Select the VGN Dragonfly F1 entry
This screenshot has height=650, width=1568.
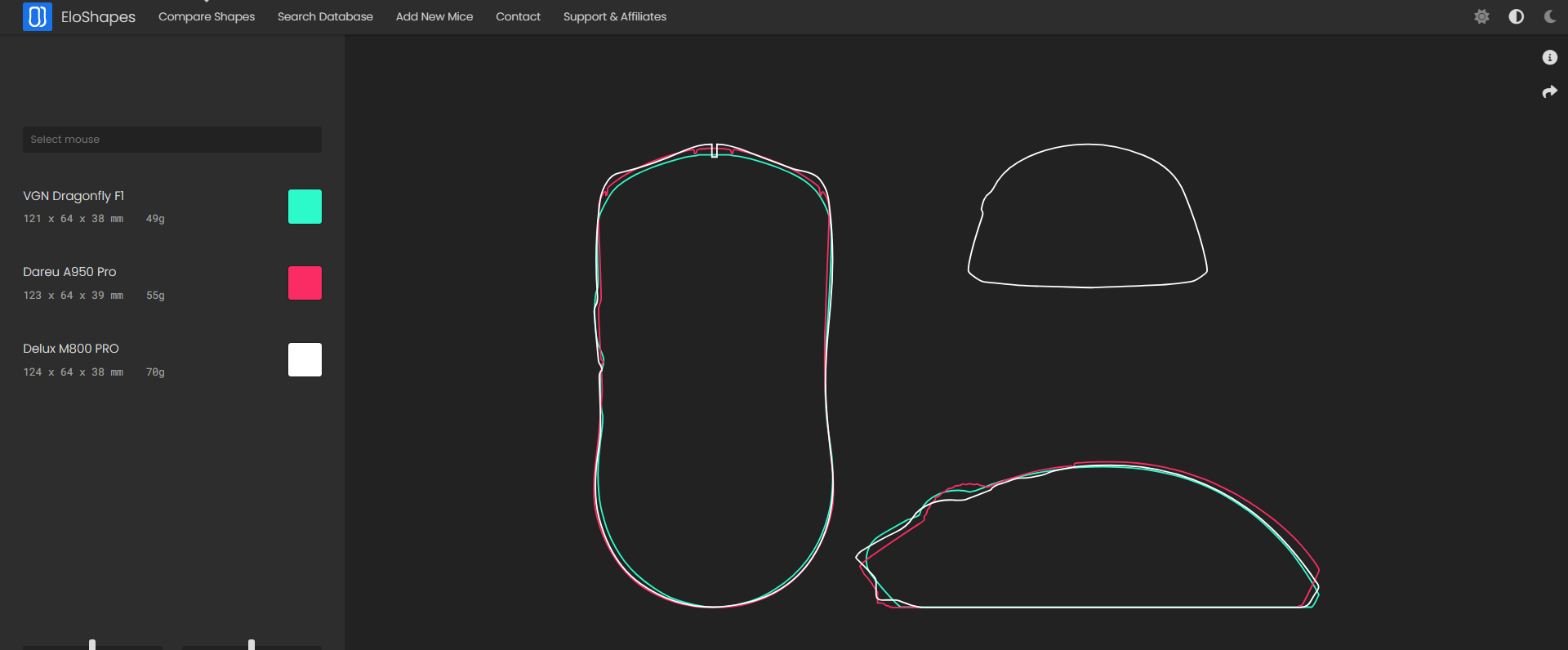pyautogui.click(x=73, y=196)
